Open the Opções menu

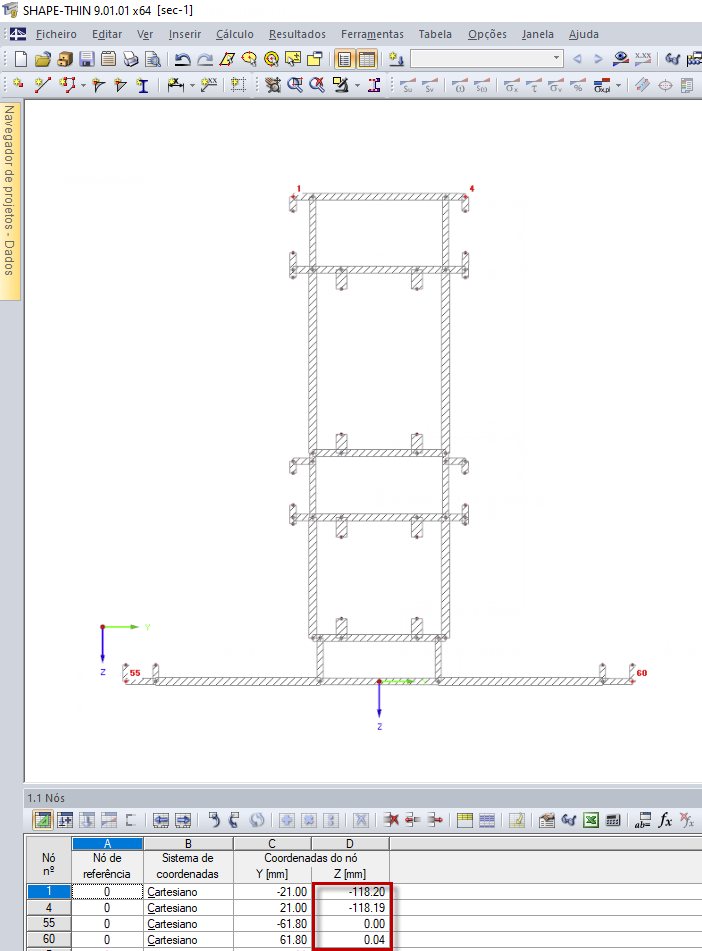coord(487,34)
